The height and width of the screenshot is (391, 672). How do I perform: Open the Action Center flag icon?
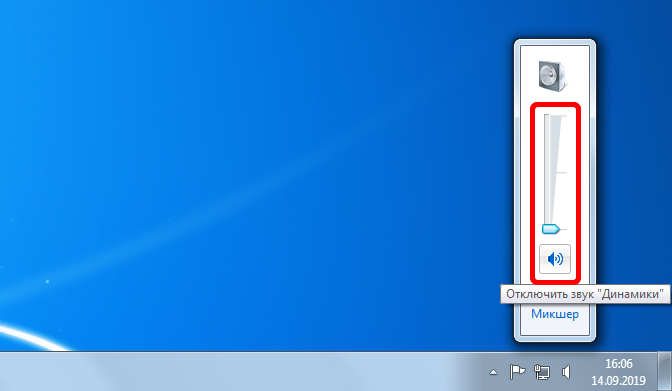[x=517, y=372]
